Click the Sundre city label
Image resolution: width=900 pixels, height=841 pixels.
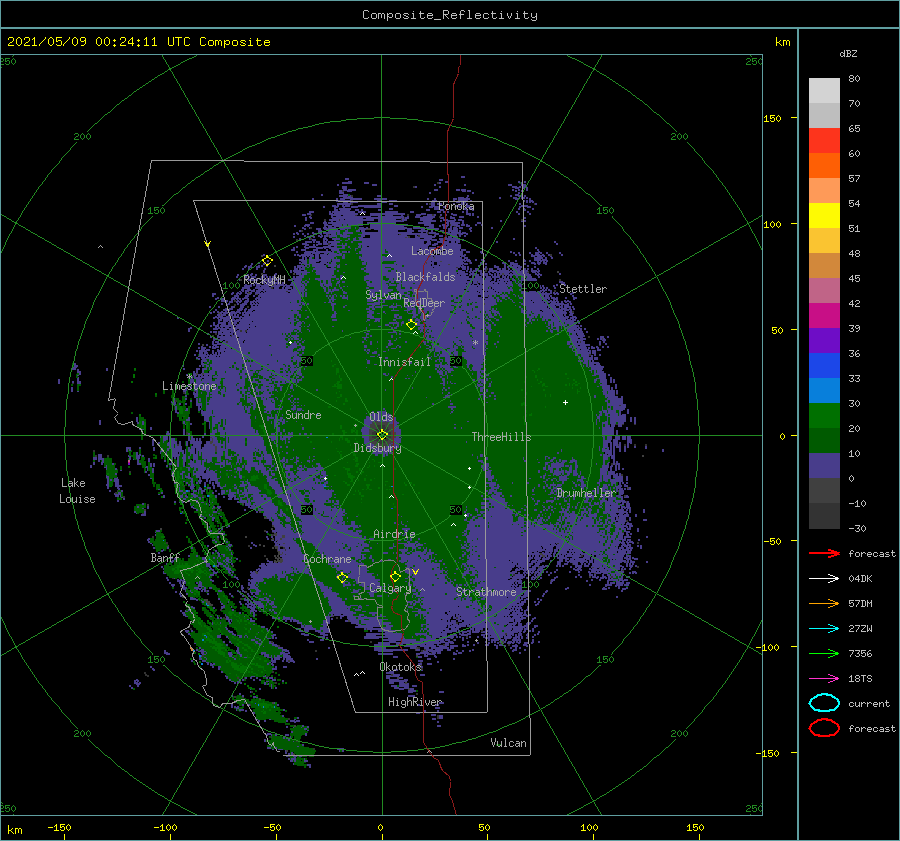(303, 414)
